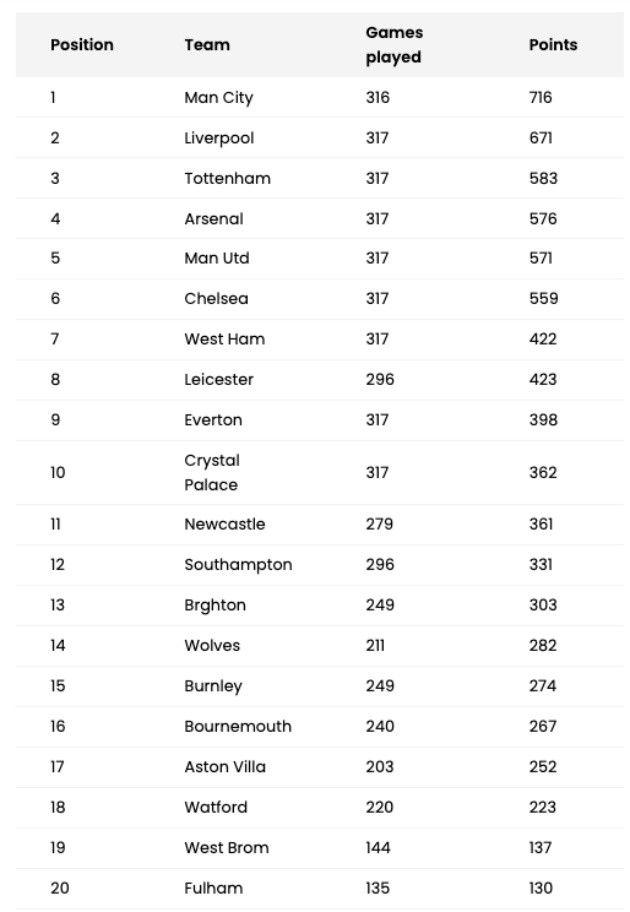Select the Arsenal row team name

[x=214, y=219]
